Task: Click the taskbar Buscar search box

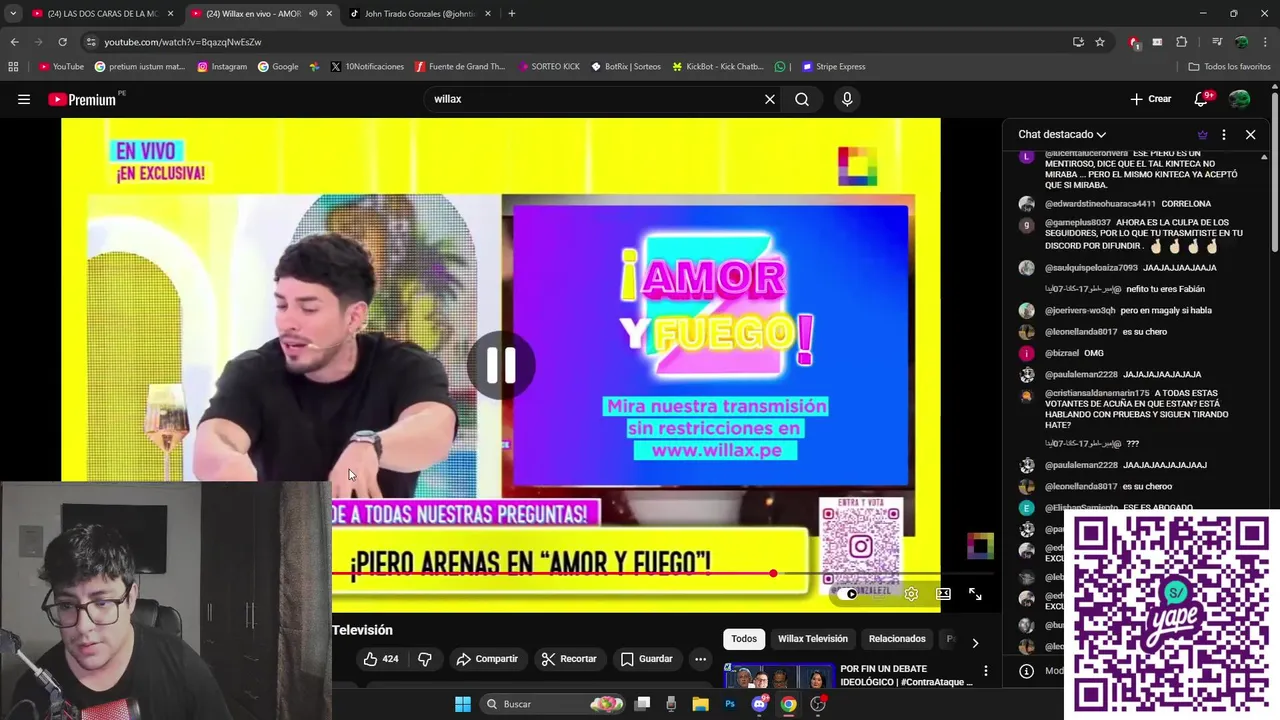Action: tap(553, 704)
